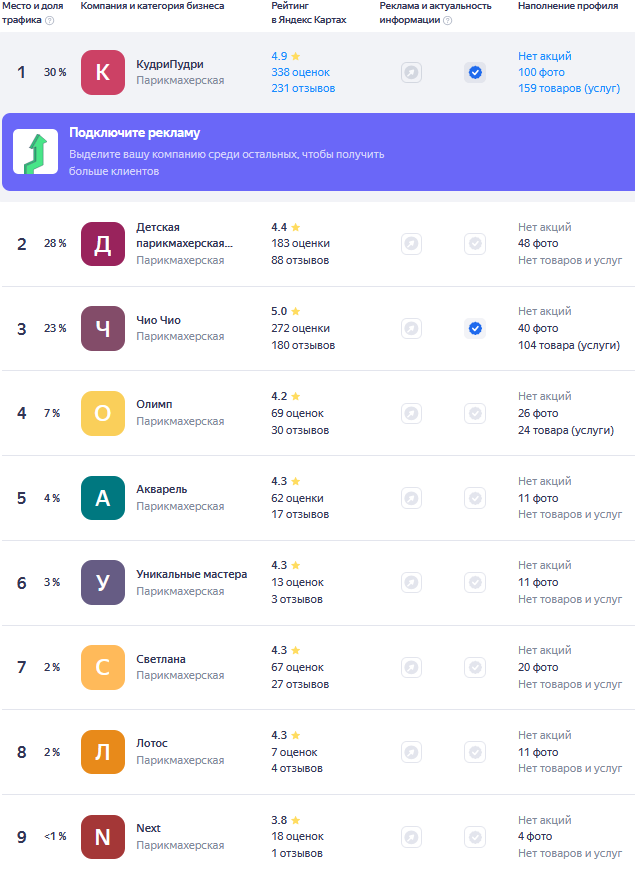The image size is (635, 875).
Task: Select the Уникальные мастера row name
Action: 190,574
